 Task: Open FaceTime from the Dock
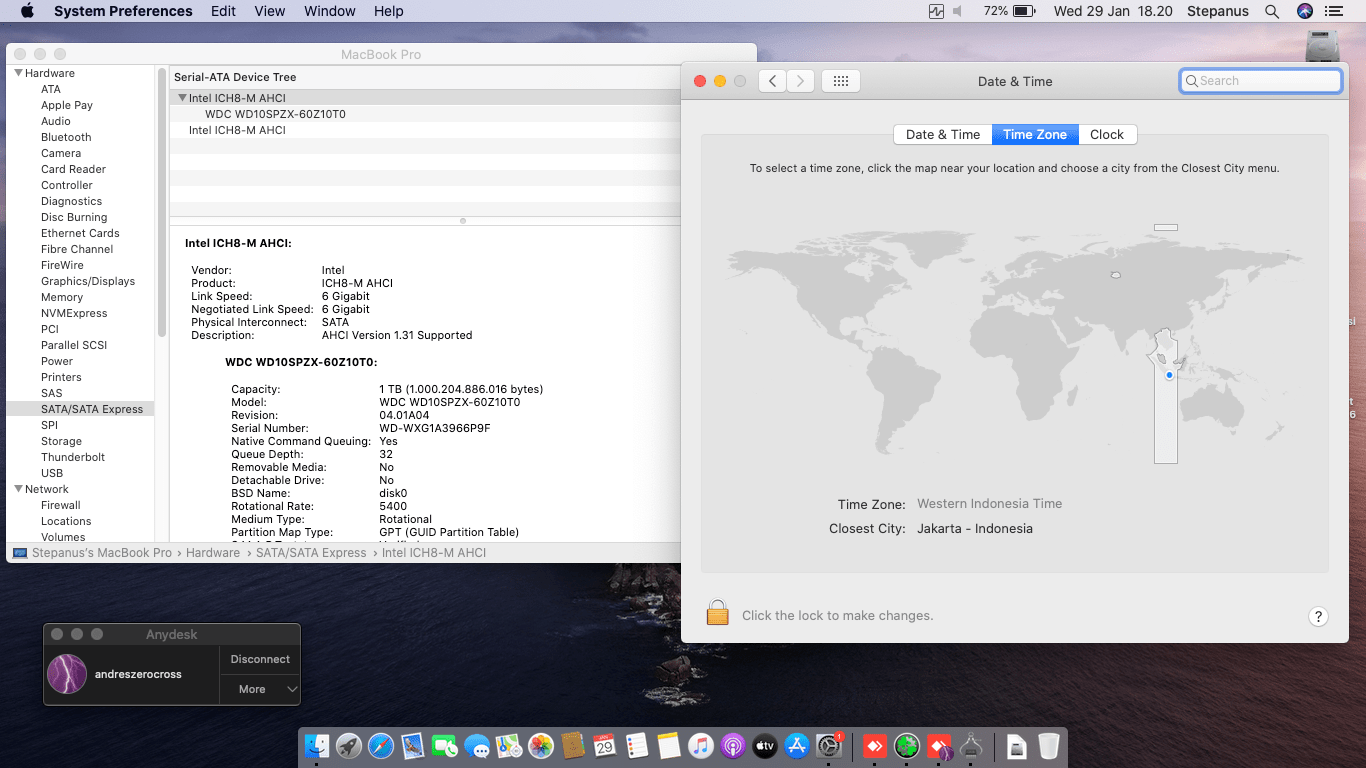(445, 745)
